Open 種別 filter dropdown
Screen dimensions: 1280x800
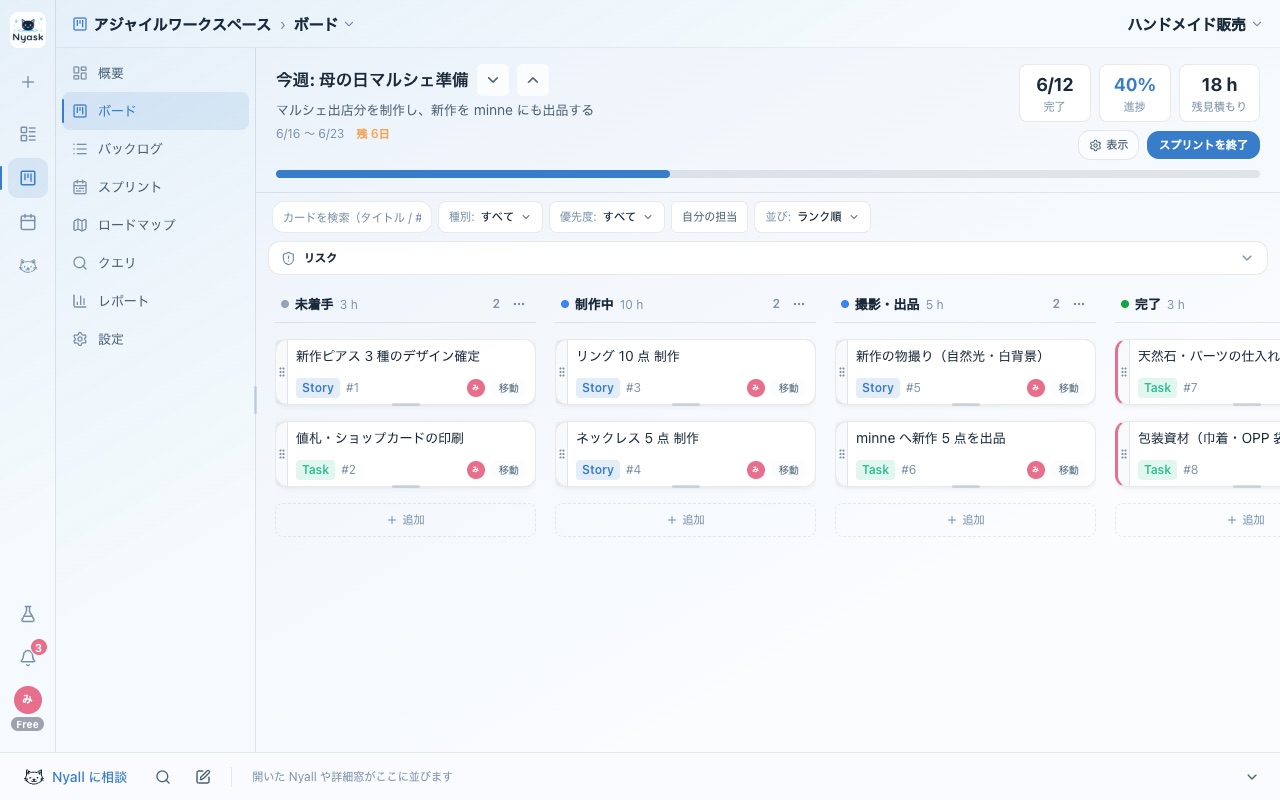coord(490,217)
